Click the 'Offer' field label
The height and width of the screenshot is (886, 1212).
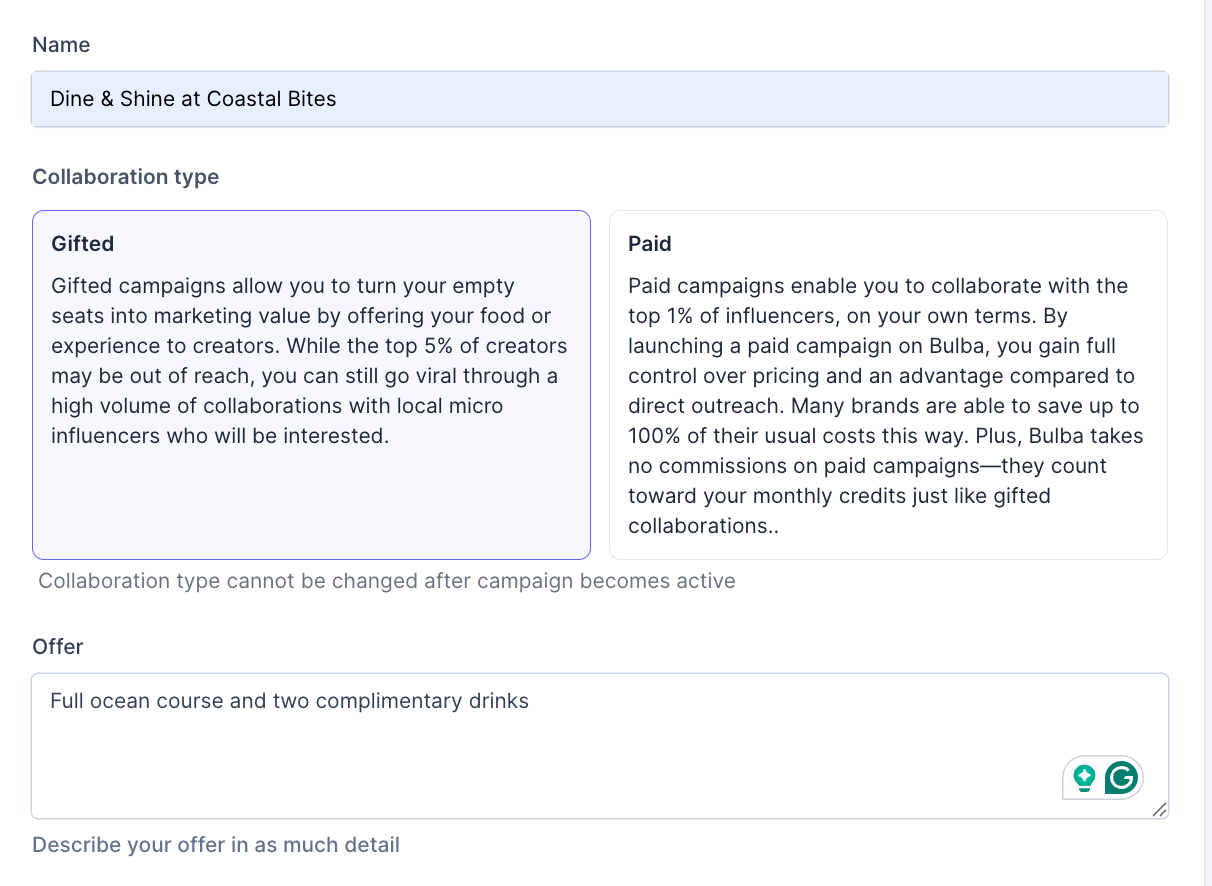coord(58,647)
